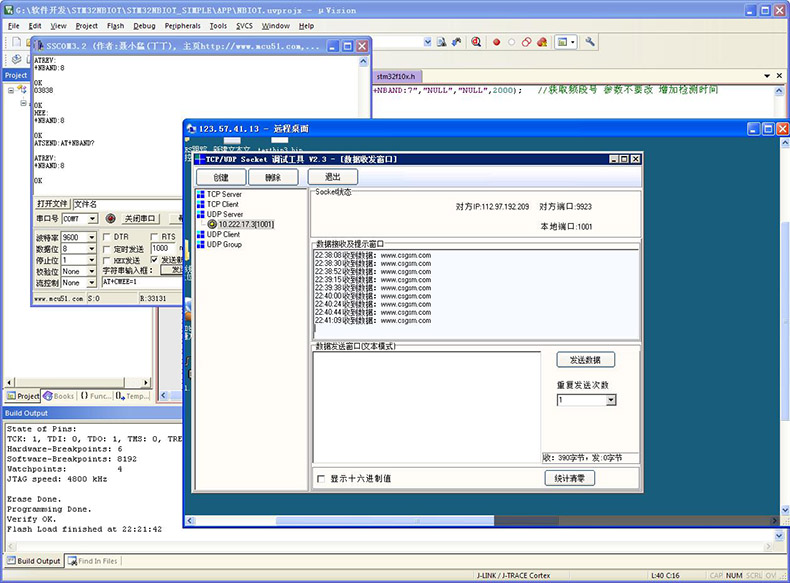Click the 1000 ms interval field in SSCOM
Screen dimensions: 790x583
pyautogui.click(x=163, y=248)
